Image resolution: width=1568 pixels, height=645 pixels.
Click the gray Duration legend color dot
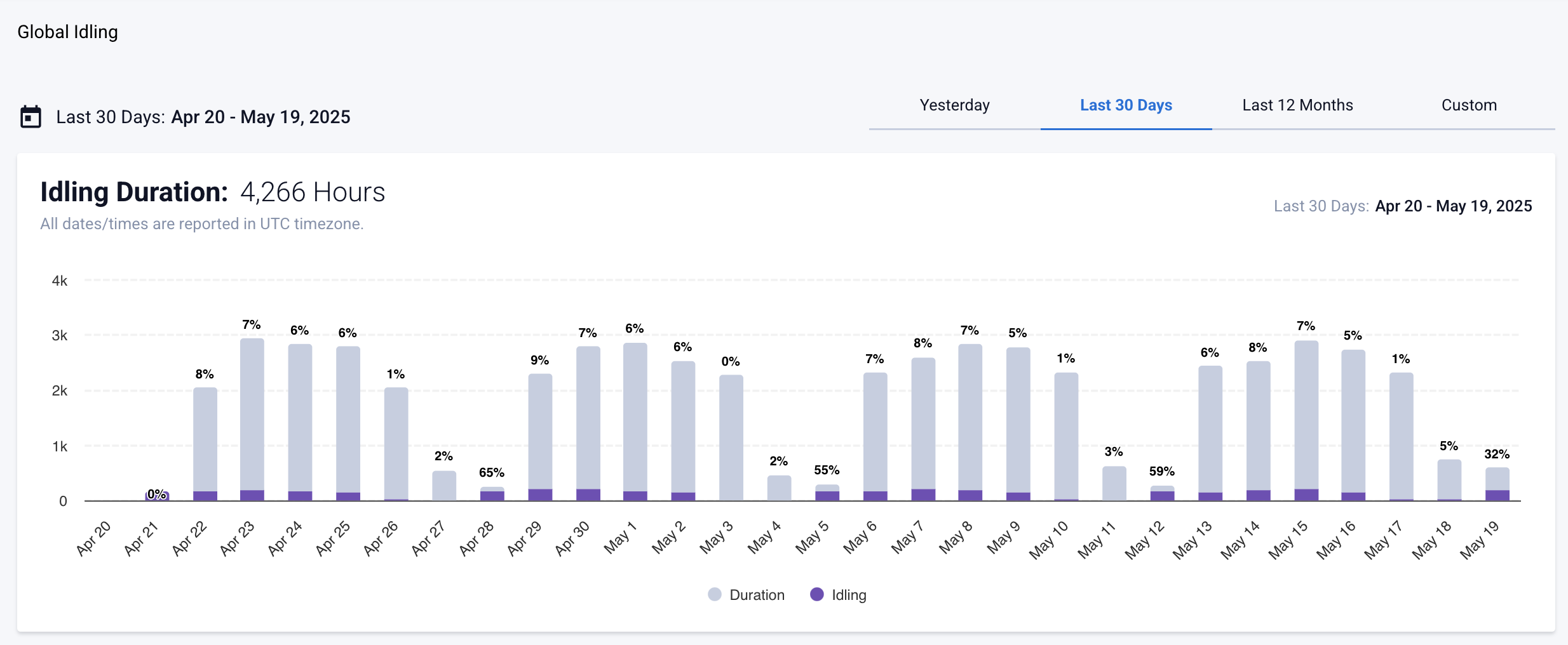(x=715, y=594)
